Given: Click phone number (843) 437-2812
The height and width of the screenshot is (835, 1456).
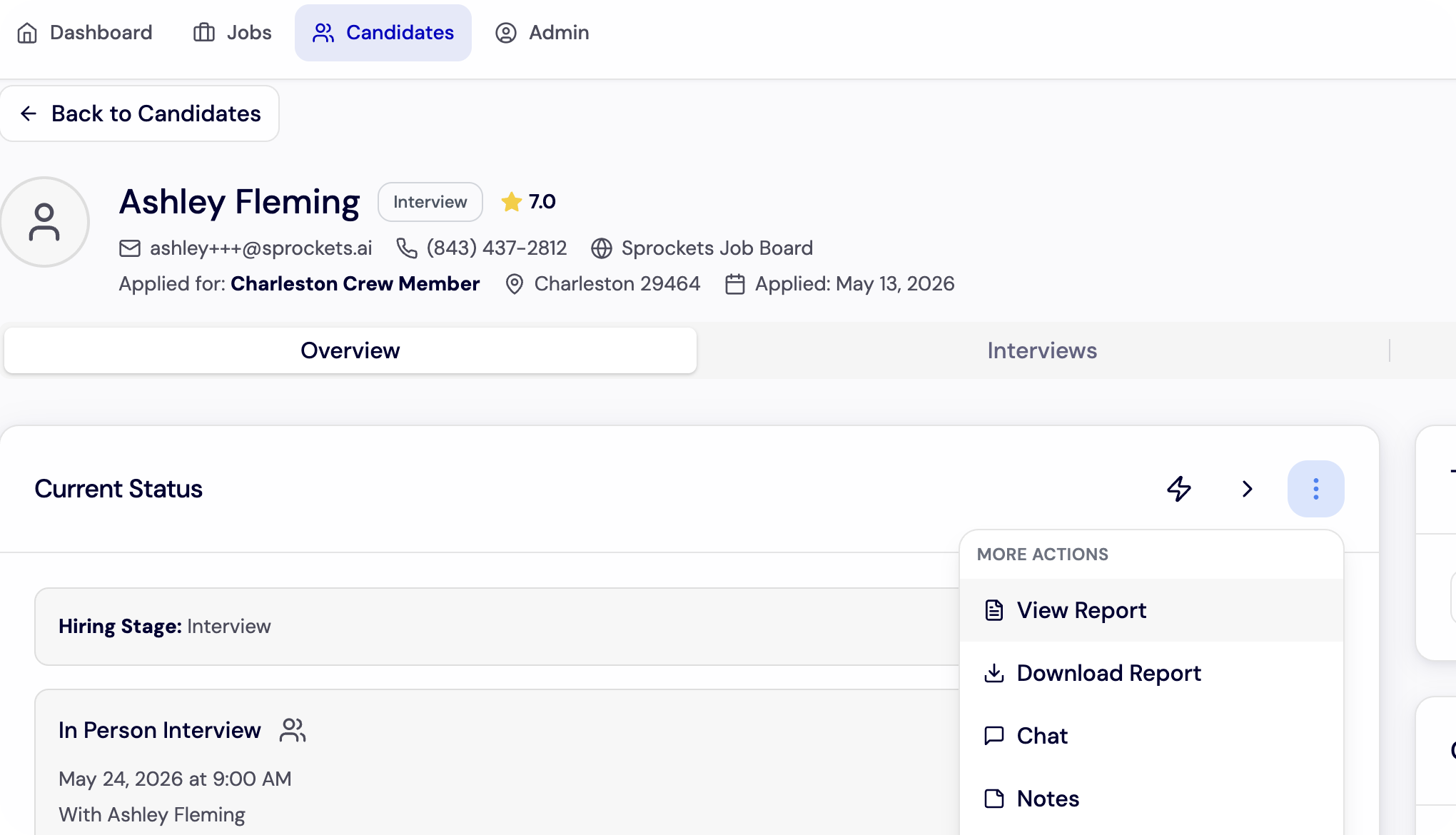Looking at the screenshot, I should [x=497, y=248].
